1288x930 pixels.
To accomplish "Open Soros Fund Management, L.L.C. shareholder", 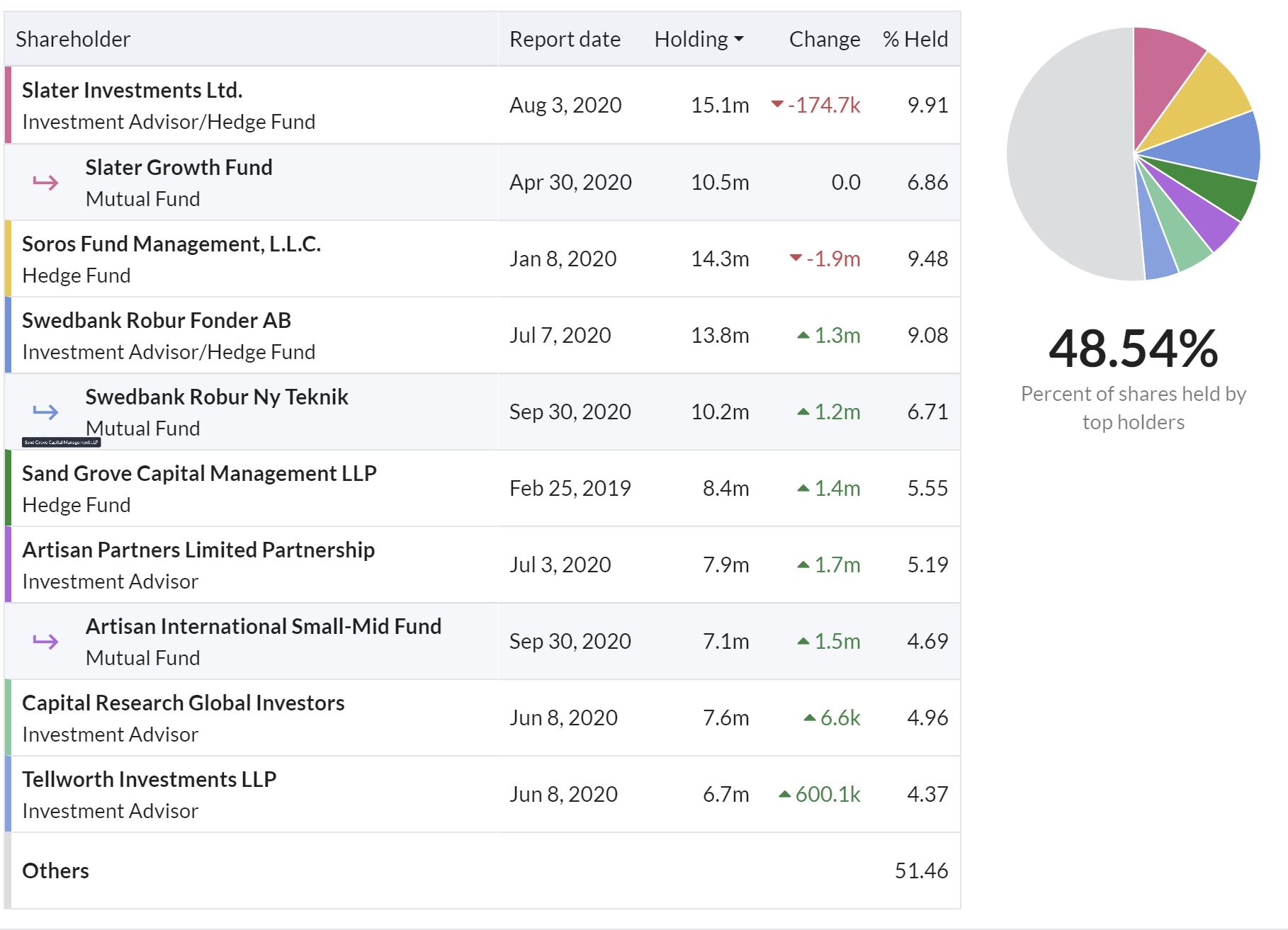I will 171,244.
